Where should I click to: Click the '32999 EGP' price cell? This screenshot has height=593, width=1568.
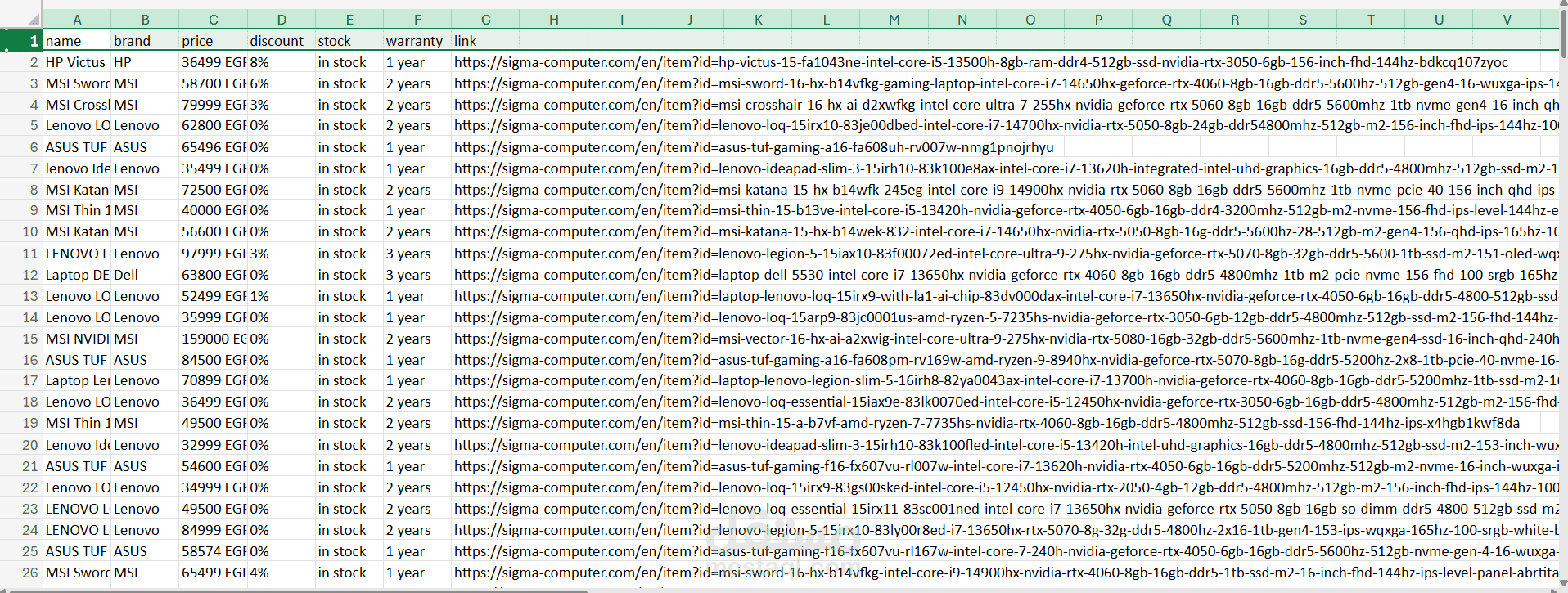tap(214, 445)
